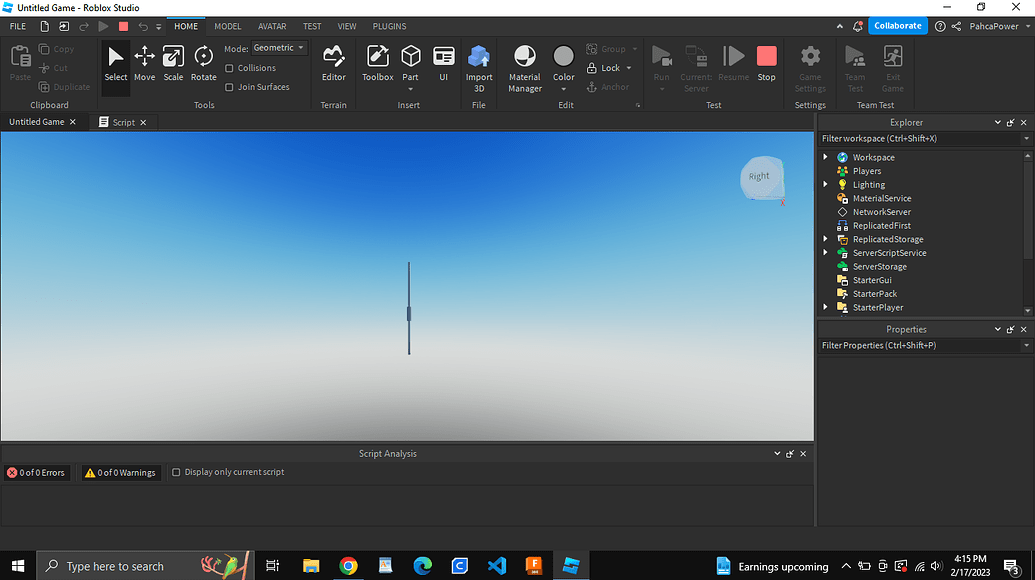Expand the ReplicatedStorage tree item
1035x580 pixels.
[825, 239]
